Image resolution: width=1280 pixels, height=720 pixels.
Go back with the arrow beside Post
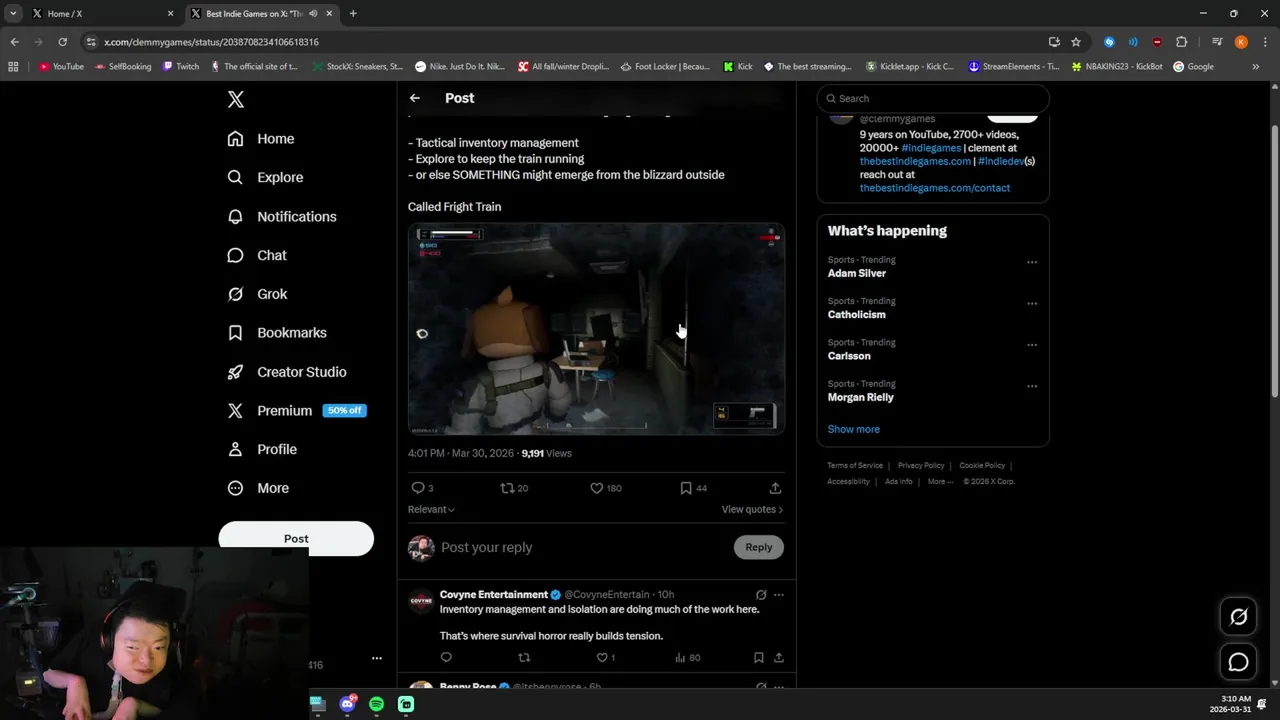415,98
